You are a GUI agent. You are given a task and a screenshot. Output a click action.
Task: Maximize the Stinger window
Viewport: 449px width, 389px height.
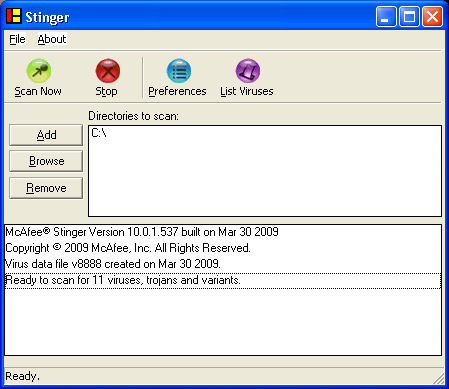[x=409, y=16]
